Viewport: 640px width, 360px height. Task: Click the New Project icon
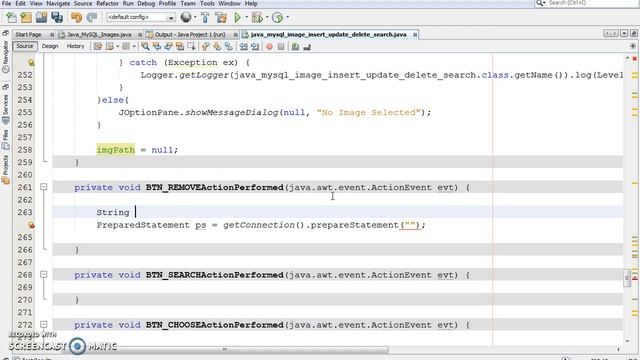(x=26, y=17)
